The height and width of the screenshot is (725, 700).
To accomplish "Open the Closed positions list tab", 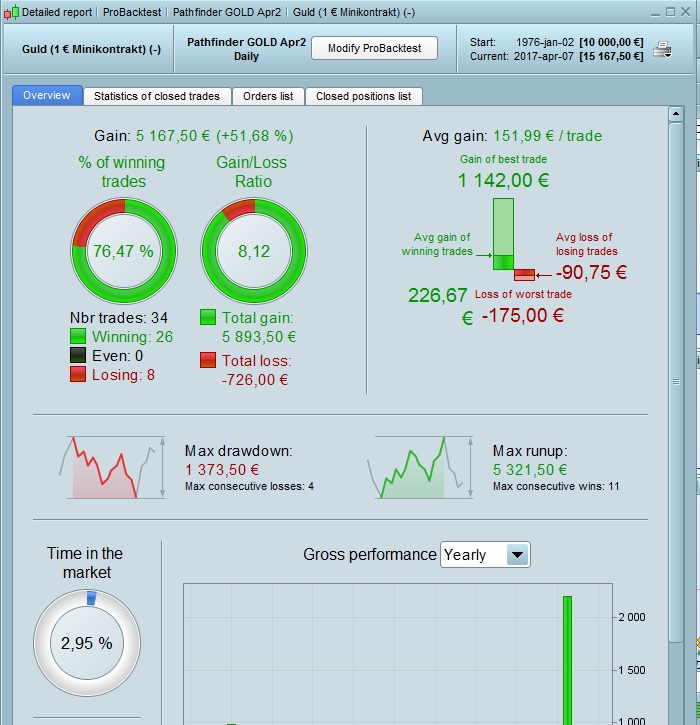I will pyautogui.click(x=363, y=96).
